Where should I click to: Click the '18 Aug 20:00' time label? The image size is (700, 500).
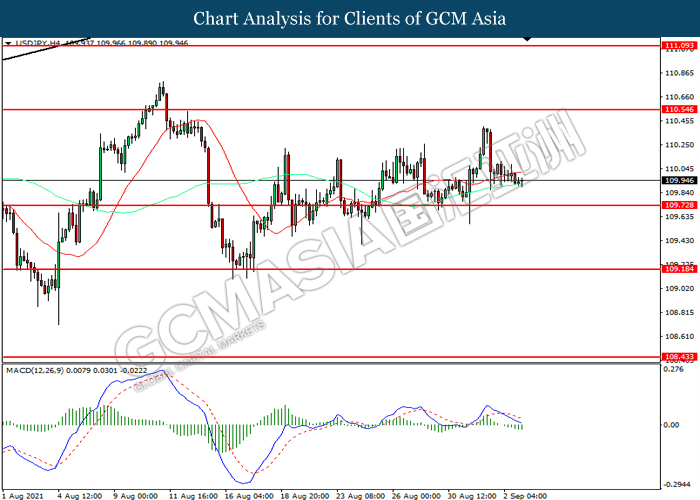305,496
